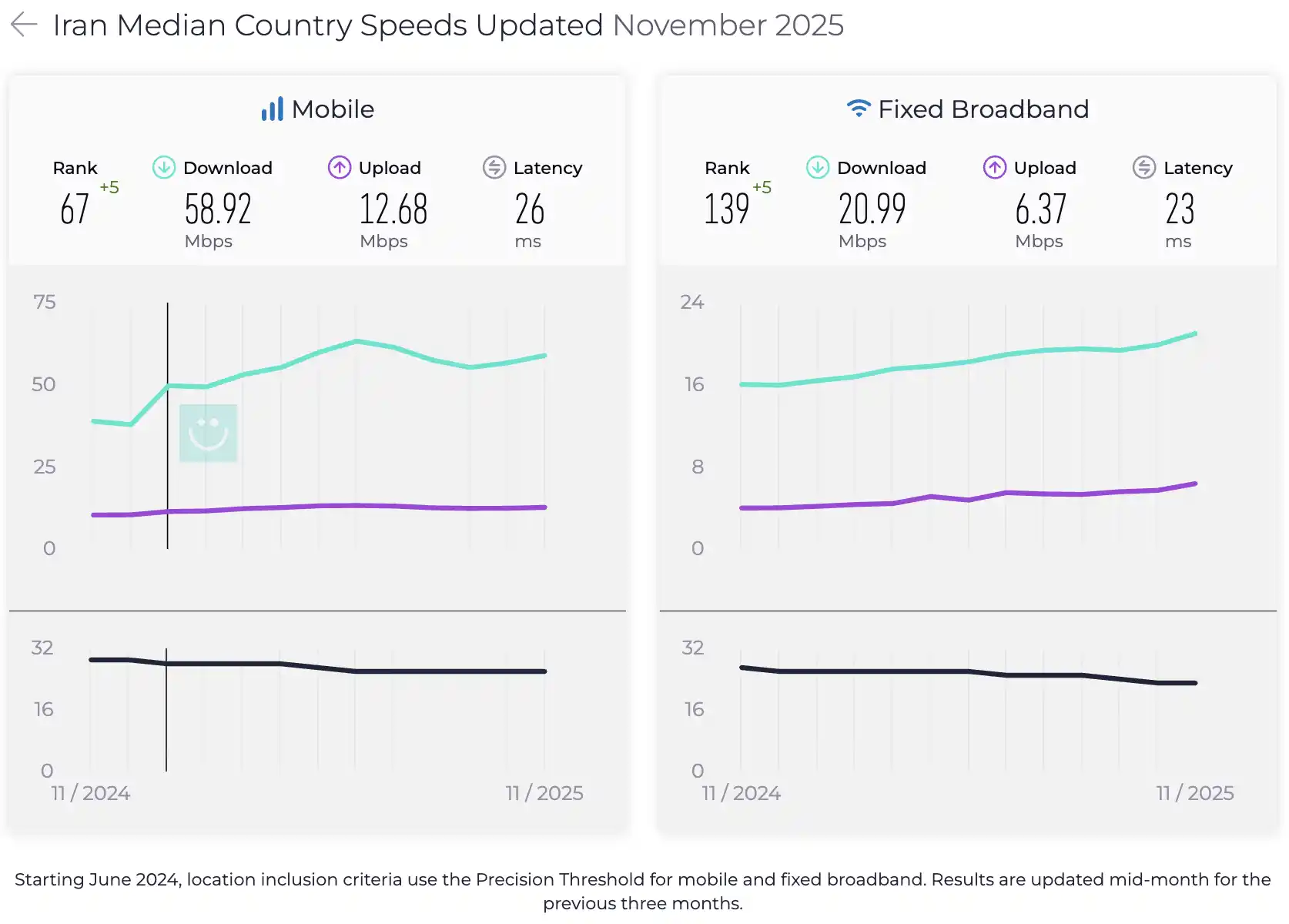The width and height of the screenshot is (1289, 924).
Task: Click the Mobile heading title
Action: point(333,109)
